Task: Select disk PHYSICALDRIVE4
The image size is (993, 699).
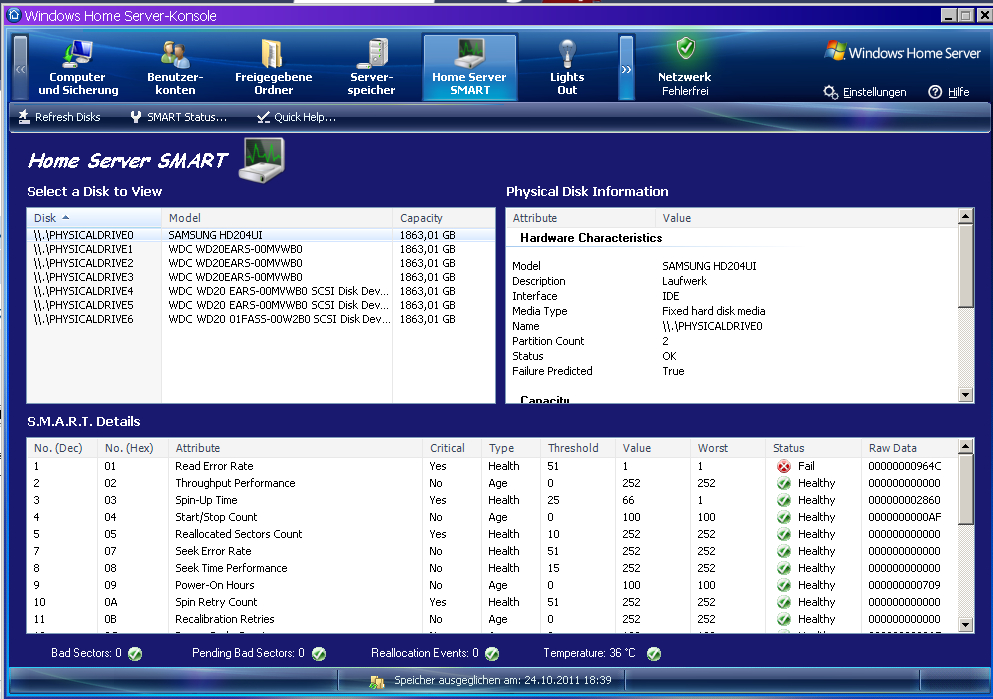Action: coord(260,291)
